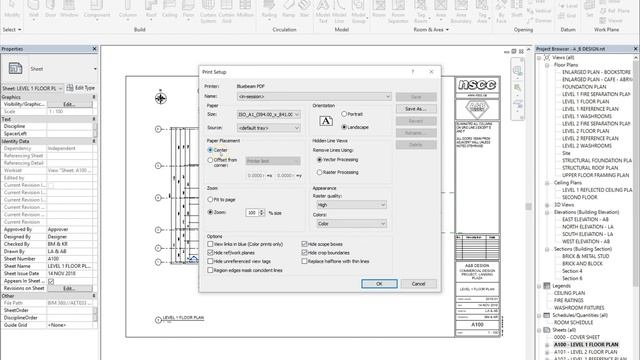This screenshot has height=360, width=640.
Task: Select the Mullion tool
Action: tap(245, 9)
